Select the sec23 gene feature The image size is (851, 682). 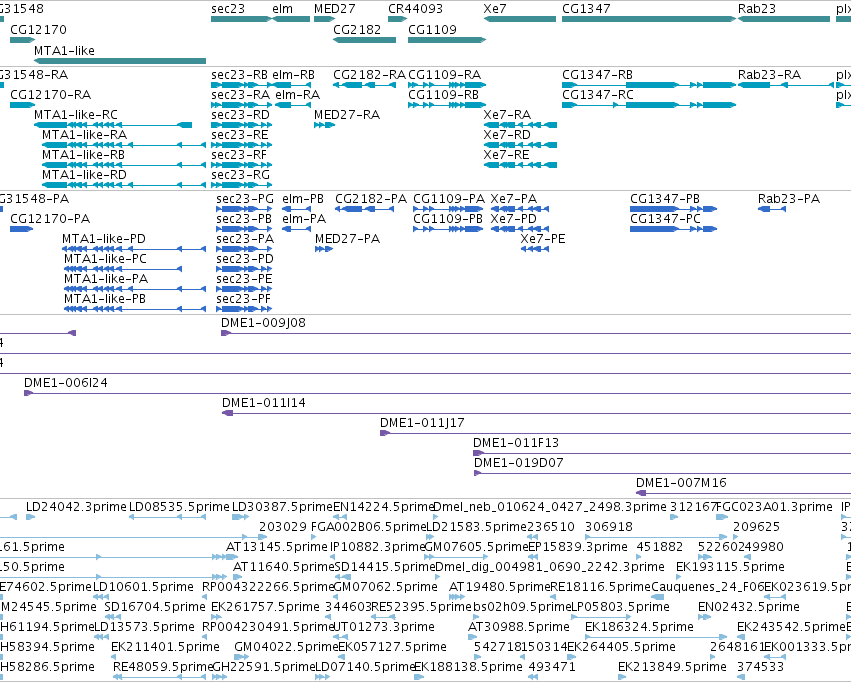click(240, 19)
